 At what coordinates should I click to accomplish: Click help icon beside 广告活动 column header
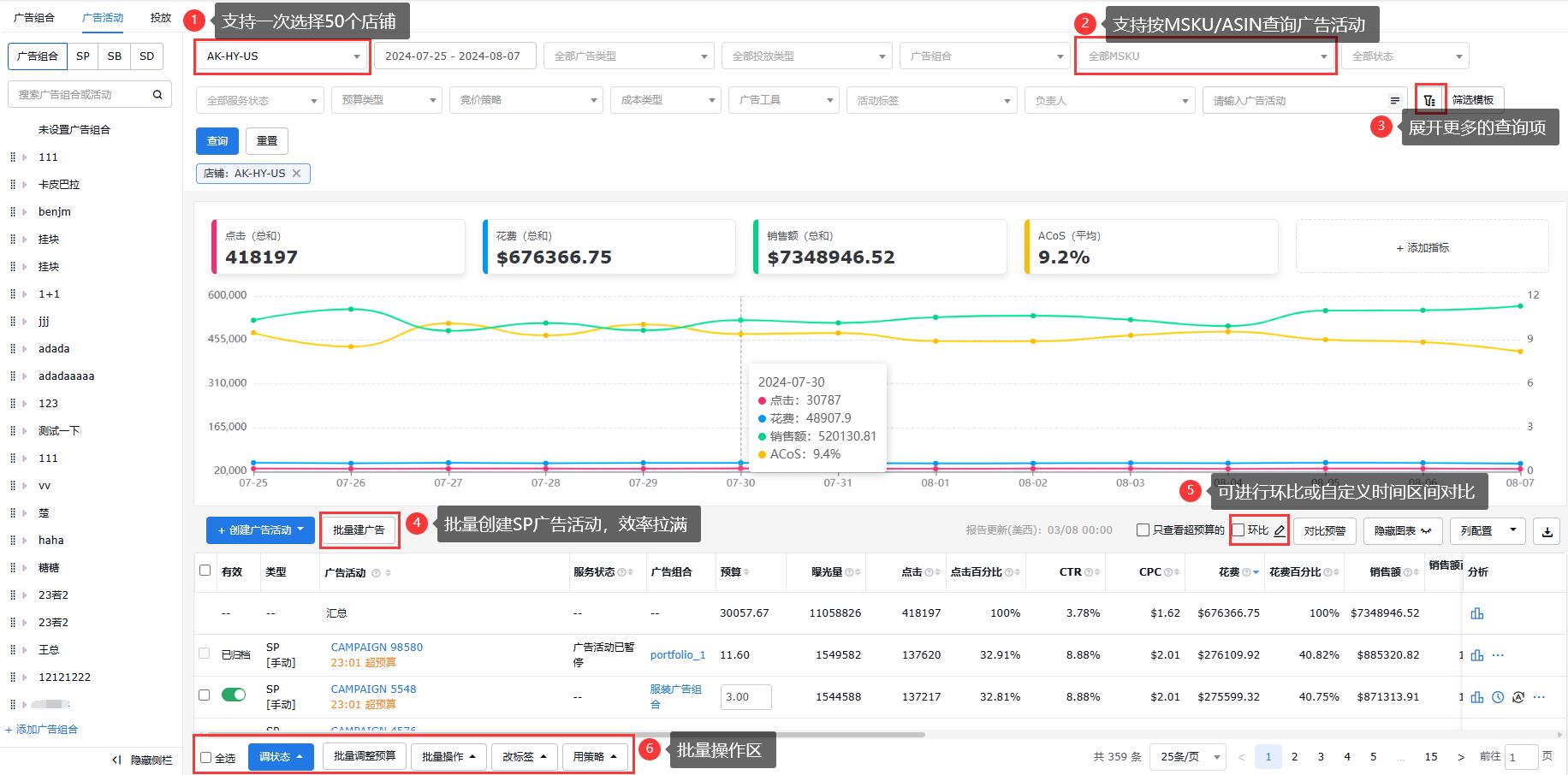376,573
